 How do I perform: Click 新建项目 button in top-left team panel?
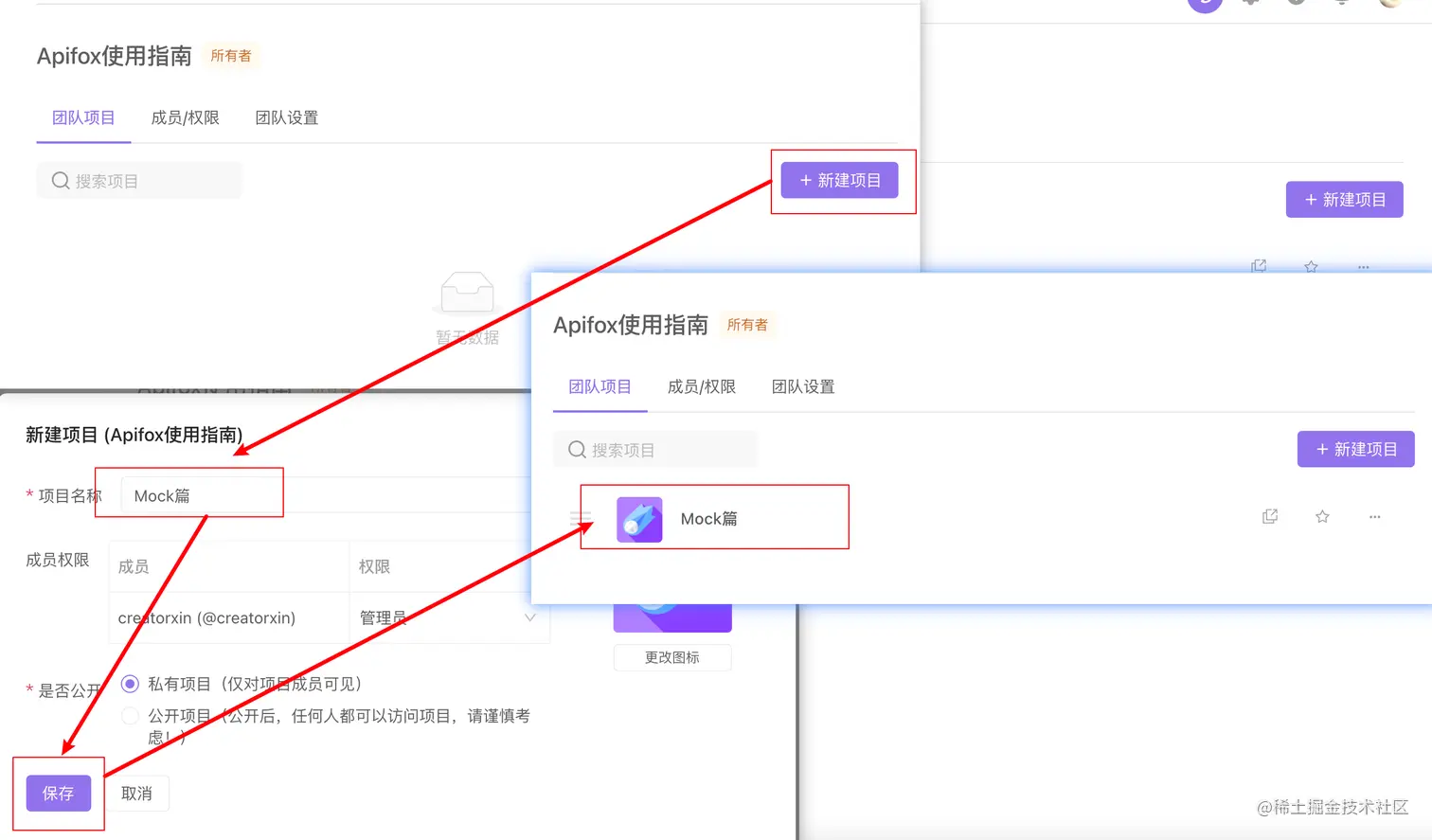pos(839,180)
